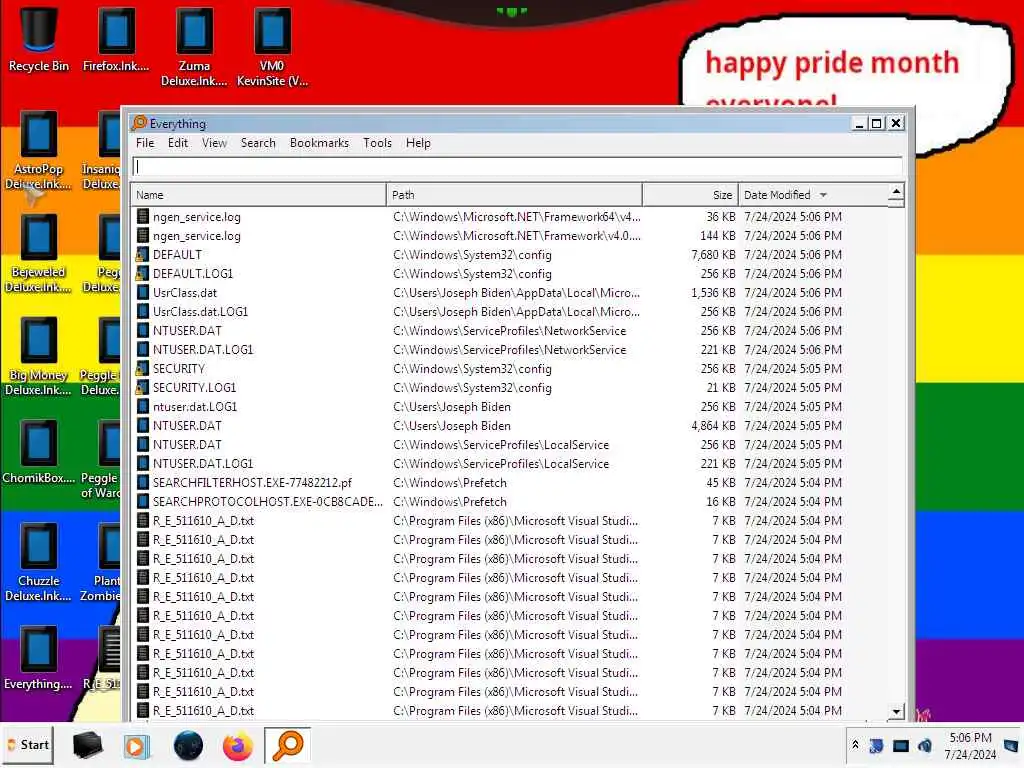The width and height of the screenshot is (1024, 768).
Task: Open the View menu
Action: click(214, 143)
